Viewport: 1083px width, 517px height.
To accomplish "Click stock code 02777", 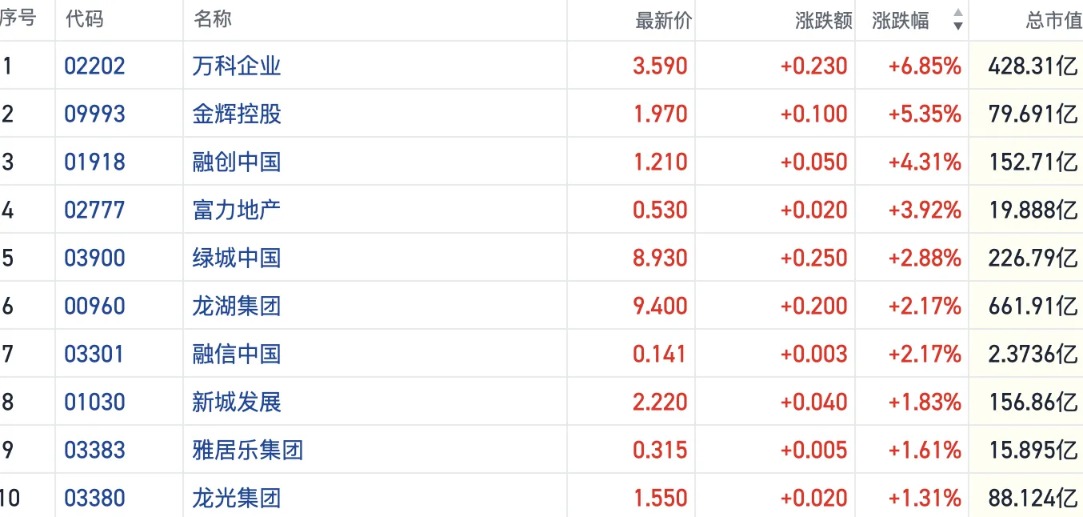I will tap(95, 210).
